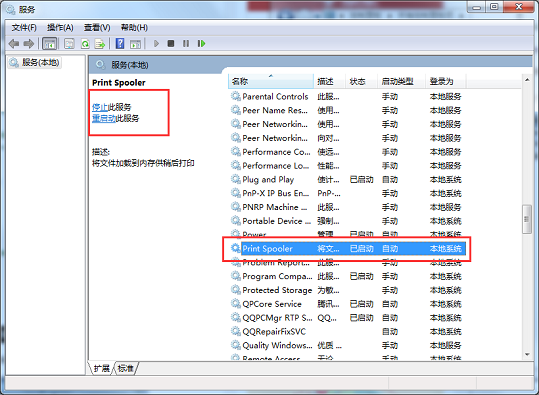Sort by the 登录为 column header
The image size is (539, 395).
click(x=446, y=81)
